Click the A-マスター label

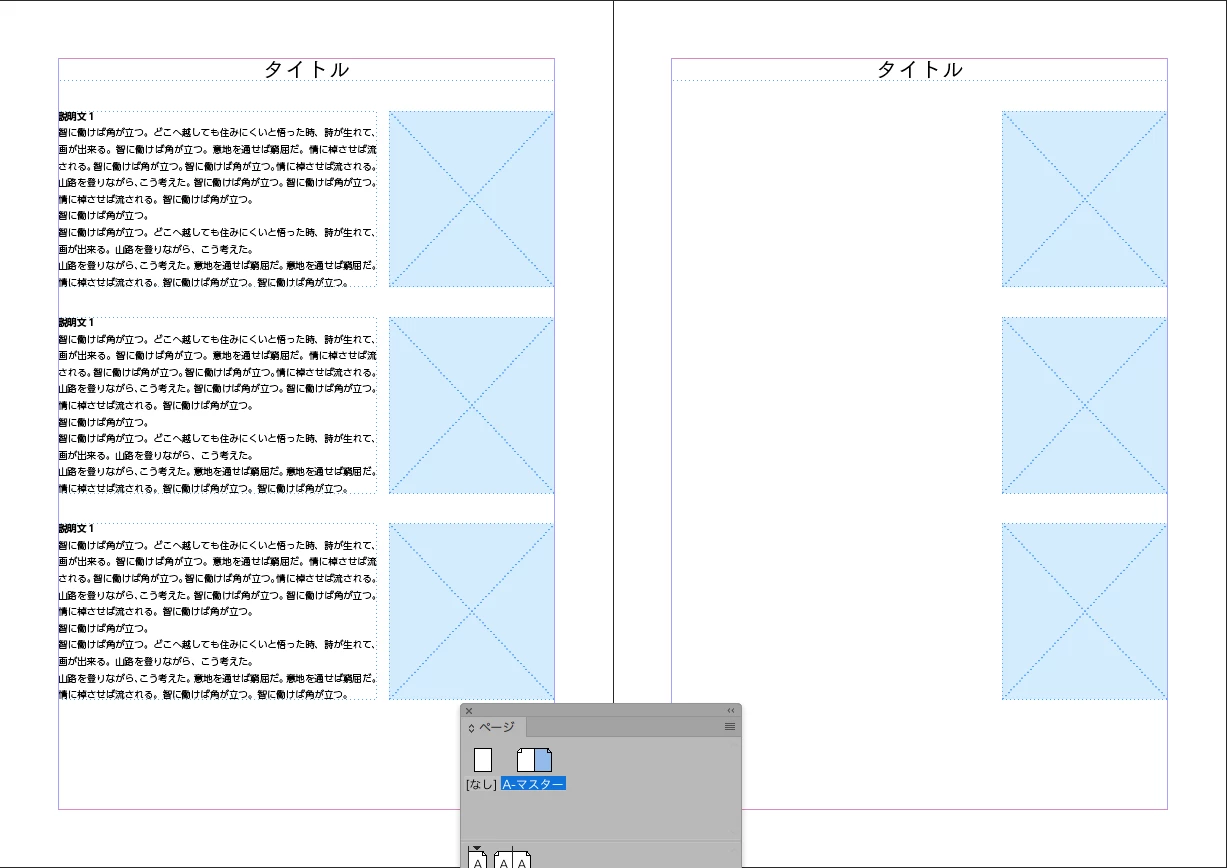pos(534,784)
